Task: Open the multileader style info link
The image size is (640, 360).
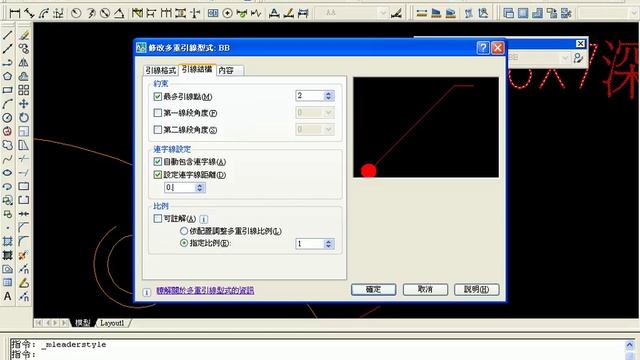Action: click(205, 291)
